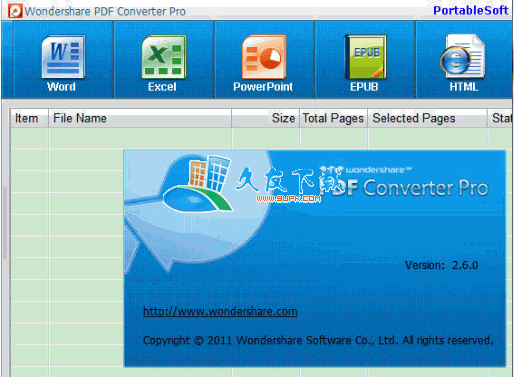Sort by the File Name column header
This screenshot has width=514, height=377.
(x=140, y=118)
